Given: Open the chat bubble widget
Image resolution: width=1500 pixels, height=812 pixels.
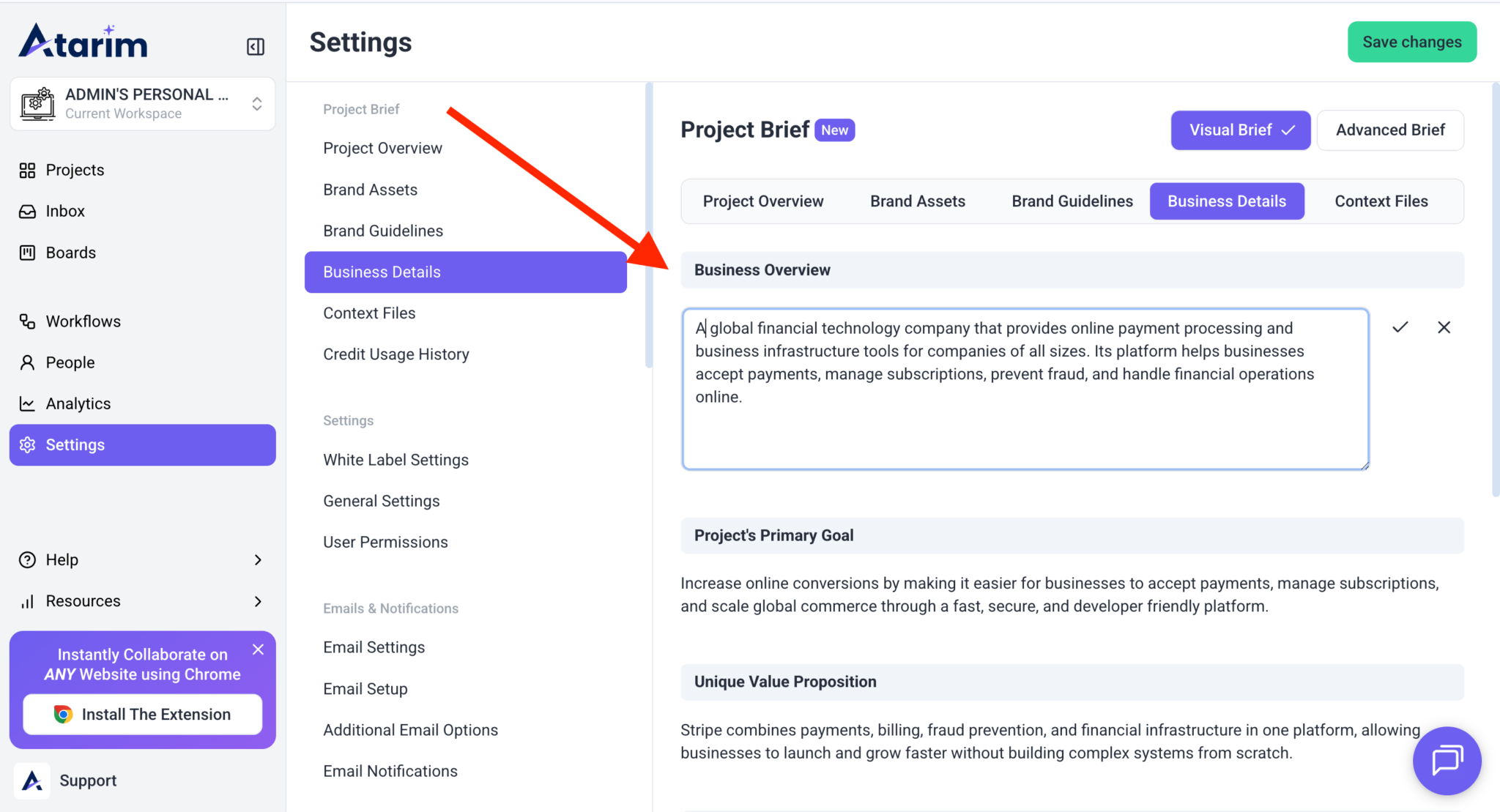Looking at the screenshot, I should tap(1447, 760).
